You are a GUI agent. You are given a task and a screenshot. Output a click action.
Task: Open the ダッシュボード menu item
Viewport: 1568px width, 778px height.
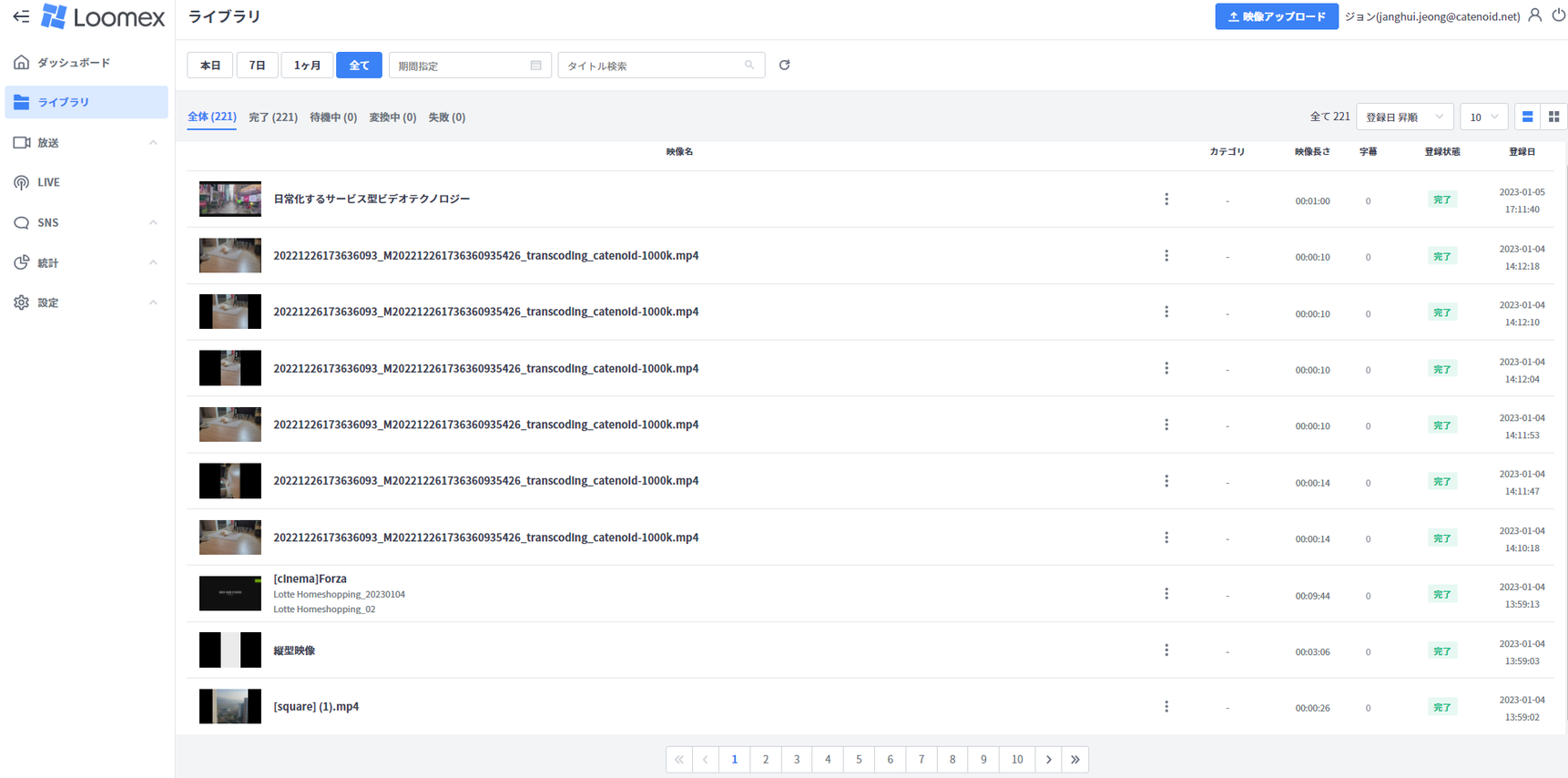[74, 63]
